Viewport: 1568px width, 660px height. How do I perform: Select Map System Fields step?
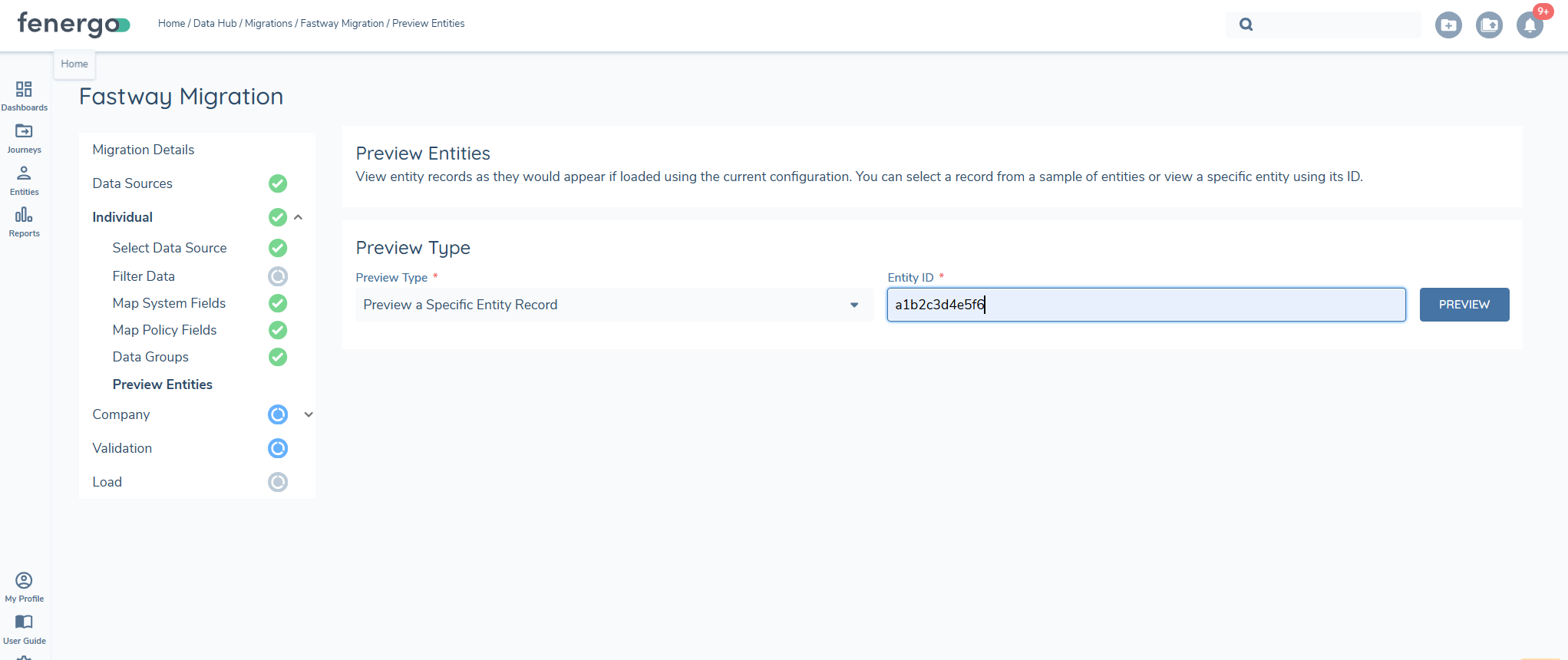pos(169,303)
